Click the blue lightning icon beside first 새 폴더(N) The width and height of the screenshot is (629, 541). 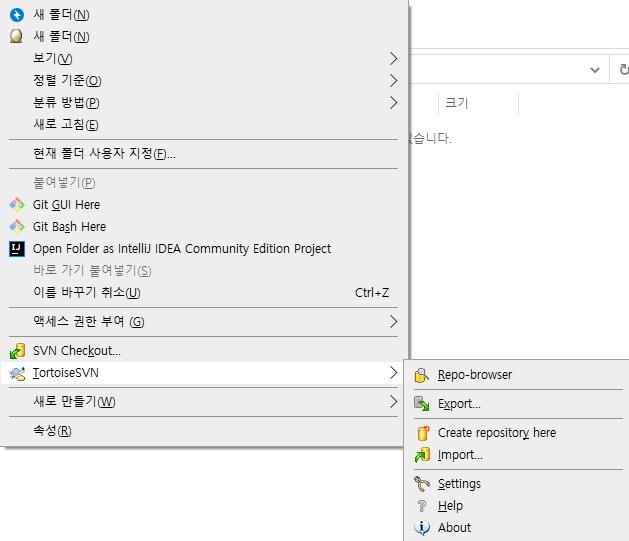click(x=17, y=15)
